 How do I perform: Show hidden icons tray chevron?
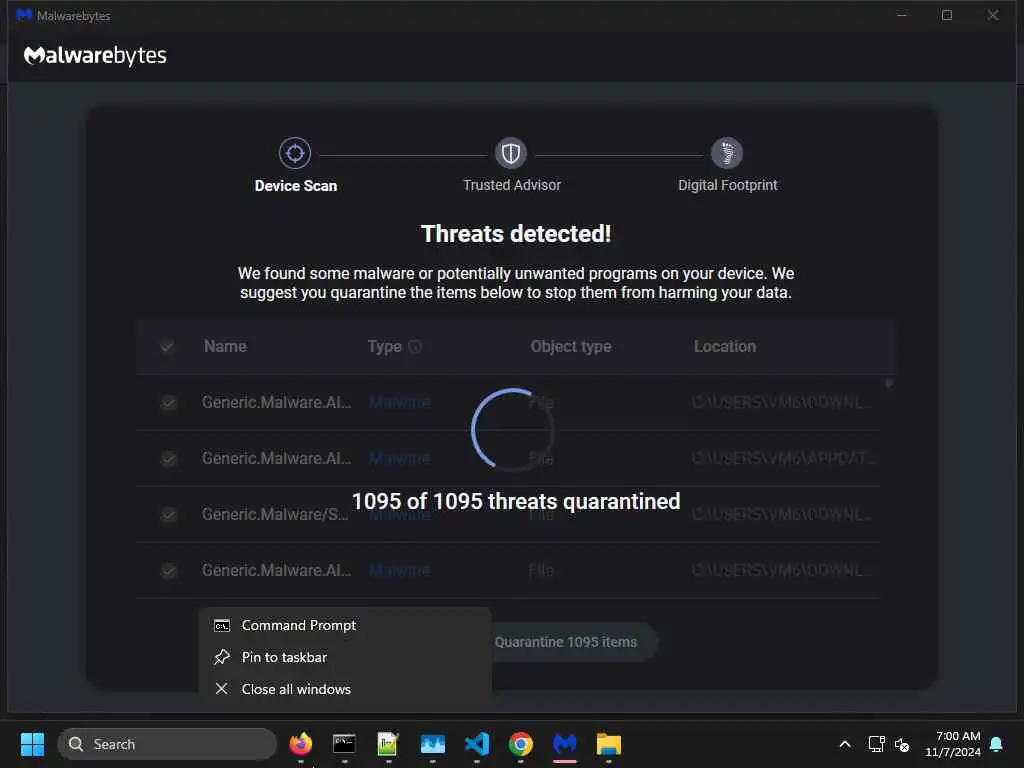click(844, 744)
